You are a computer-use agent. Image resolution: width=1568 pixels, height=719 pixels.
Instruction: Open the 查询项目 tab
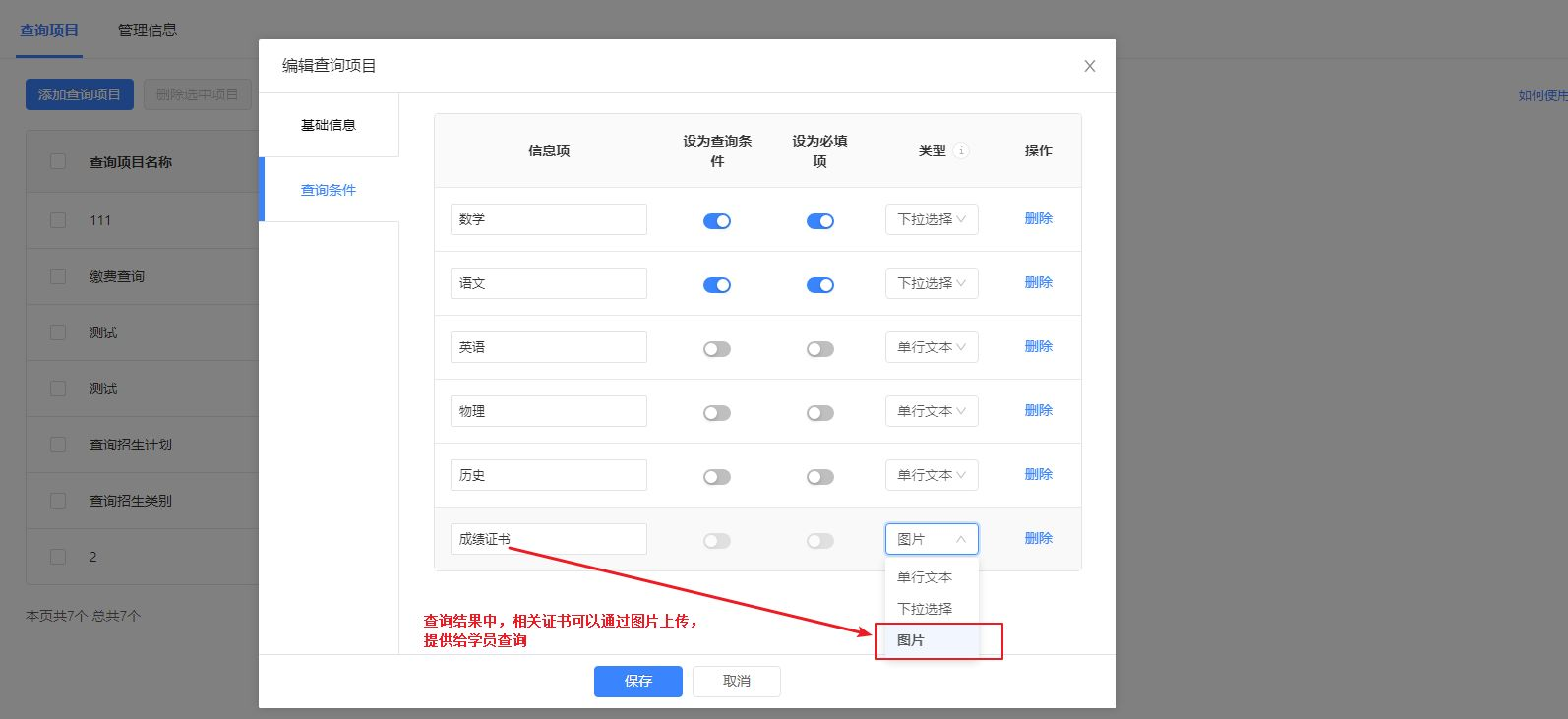[49, 30]
